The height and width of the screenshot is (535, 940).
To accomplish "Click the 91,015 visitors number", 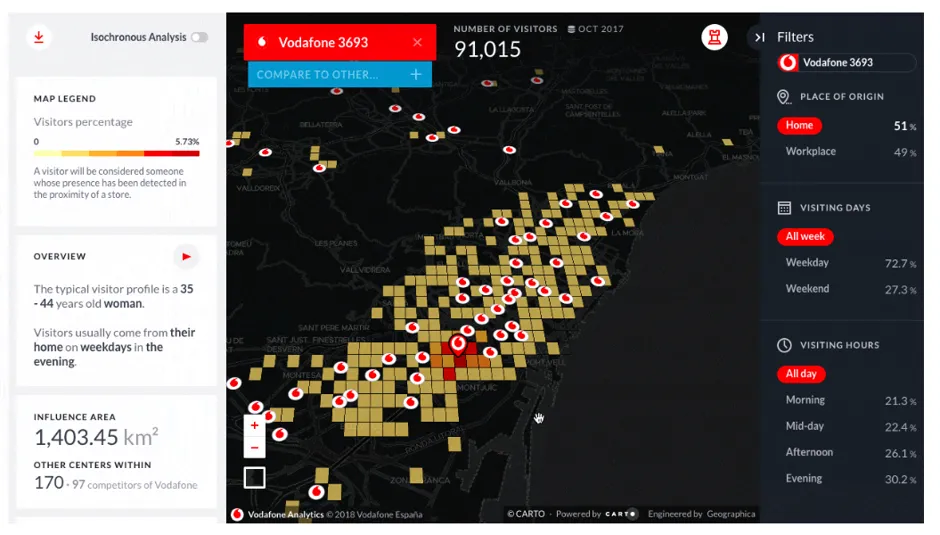I will [487, 49].
